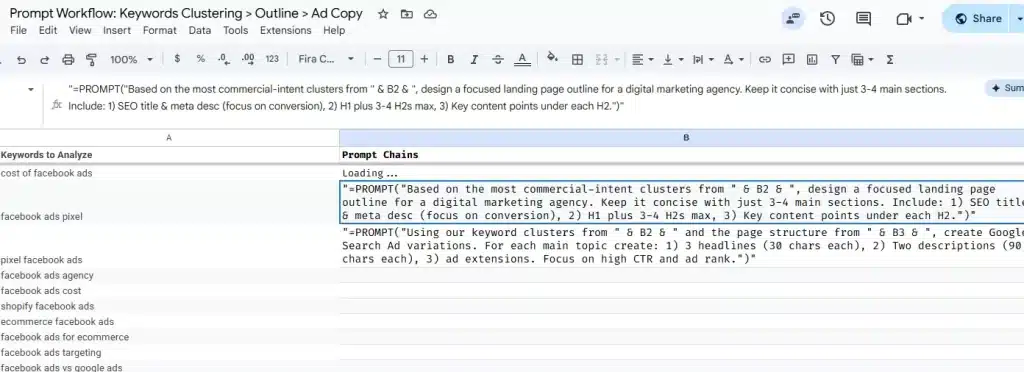Rename the document title
This screenshot has width=1024, height=372.
(186, 14)
